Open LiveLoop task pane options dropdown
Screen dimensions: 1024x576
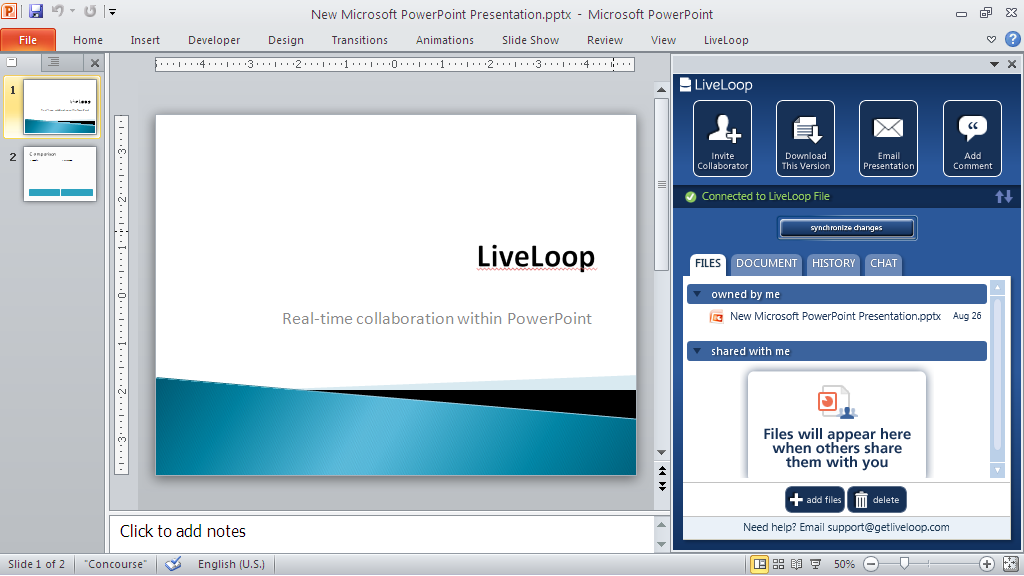[994, 64]
